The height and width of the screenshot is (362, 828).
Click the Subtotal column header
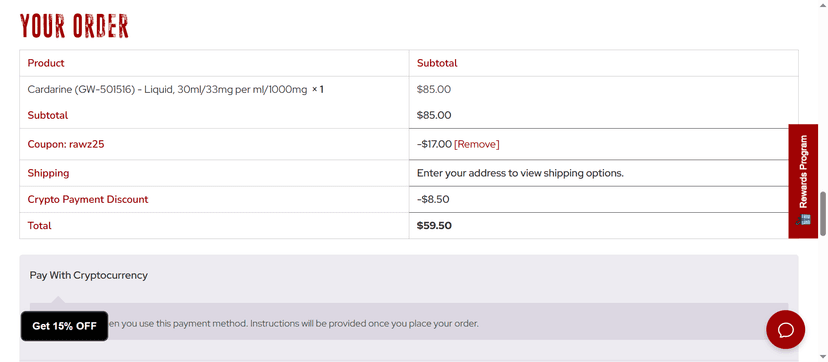[437, 63]
